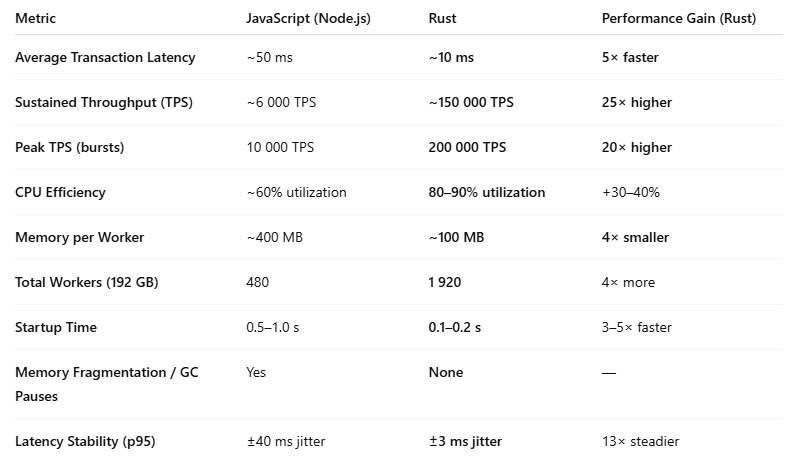This screenshot has height=468, width=792.
Task: Click the Metric column header
Action: [x=34, y=18]
